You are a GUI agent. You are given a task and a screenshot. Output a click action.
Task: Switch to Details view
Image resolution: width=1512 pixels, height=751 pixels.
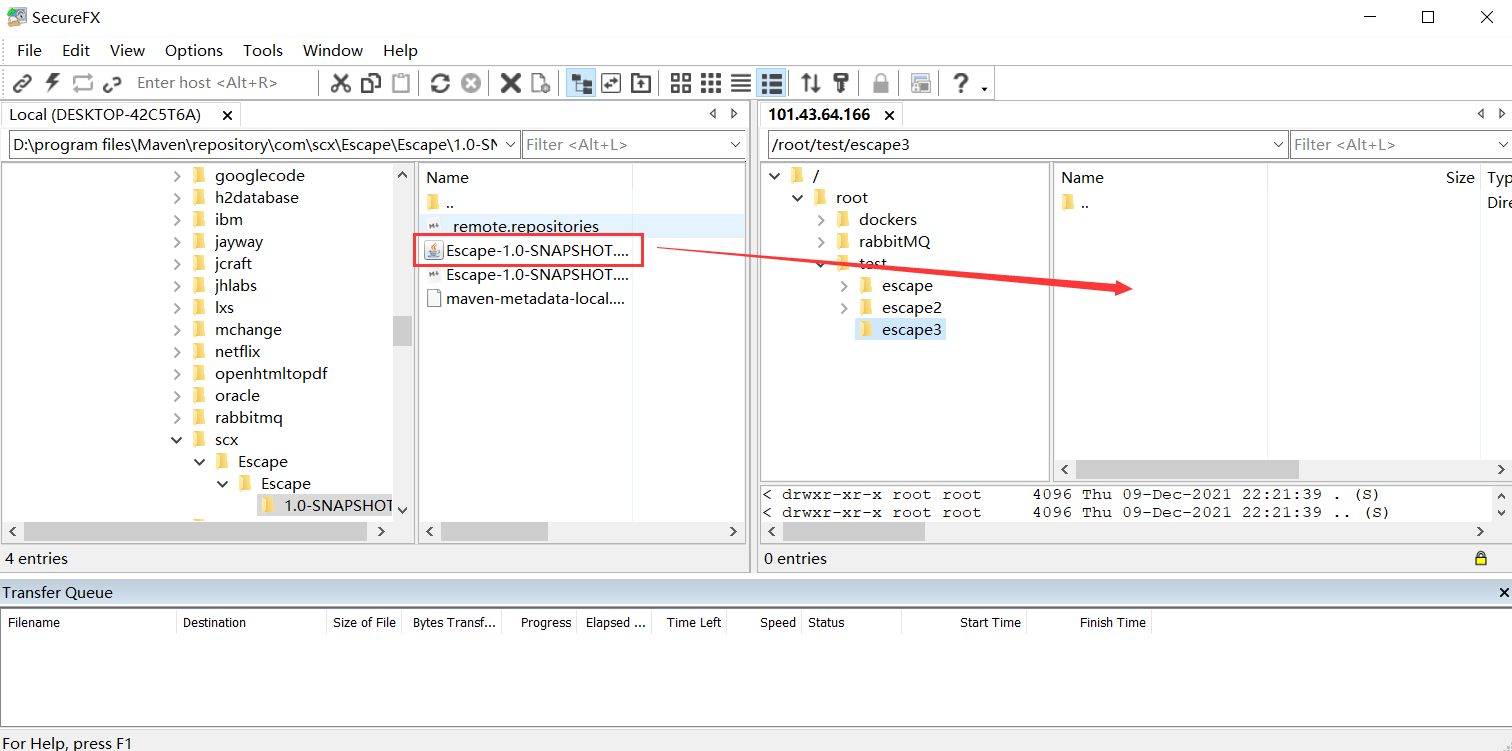771,83
